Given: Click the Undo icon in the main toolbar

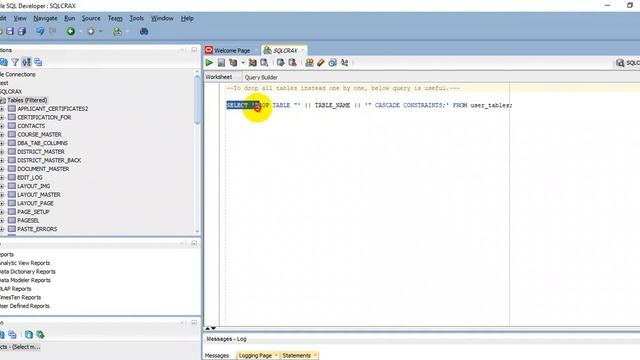Looking at the screenshot, I should point(40,31).
